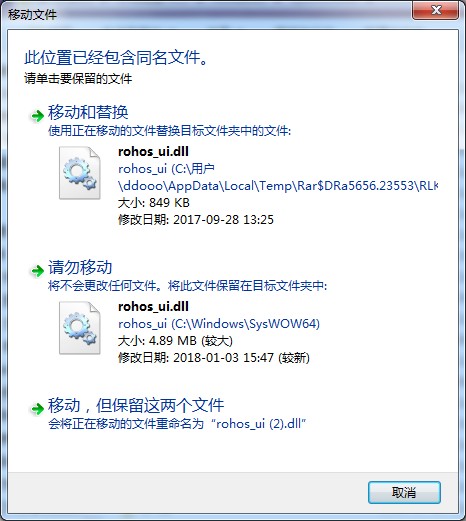
Task: Cancel the move with 取消 button
Action: click(x=404, y=492)
